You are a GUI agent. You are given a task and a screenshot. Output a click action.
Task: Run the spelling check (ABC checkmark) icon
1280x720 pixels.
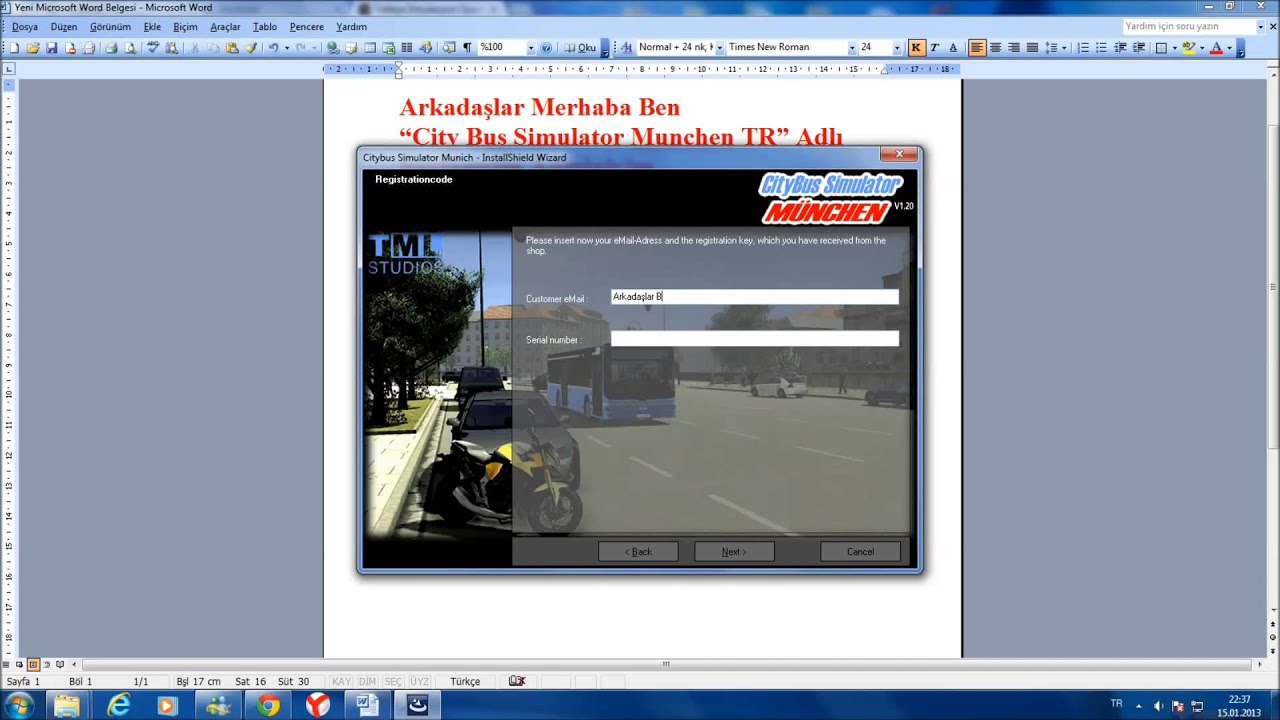153,47
